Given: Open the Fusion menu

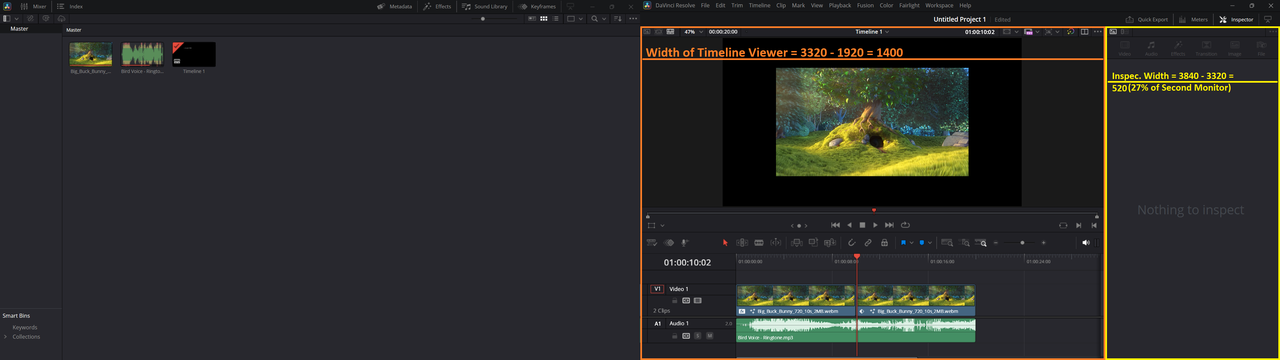Looking at the screenshot, I should pyautogui.click(x=866, y=6).
